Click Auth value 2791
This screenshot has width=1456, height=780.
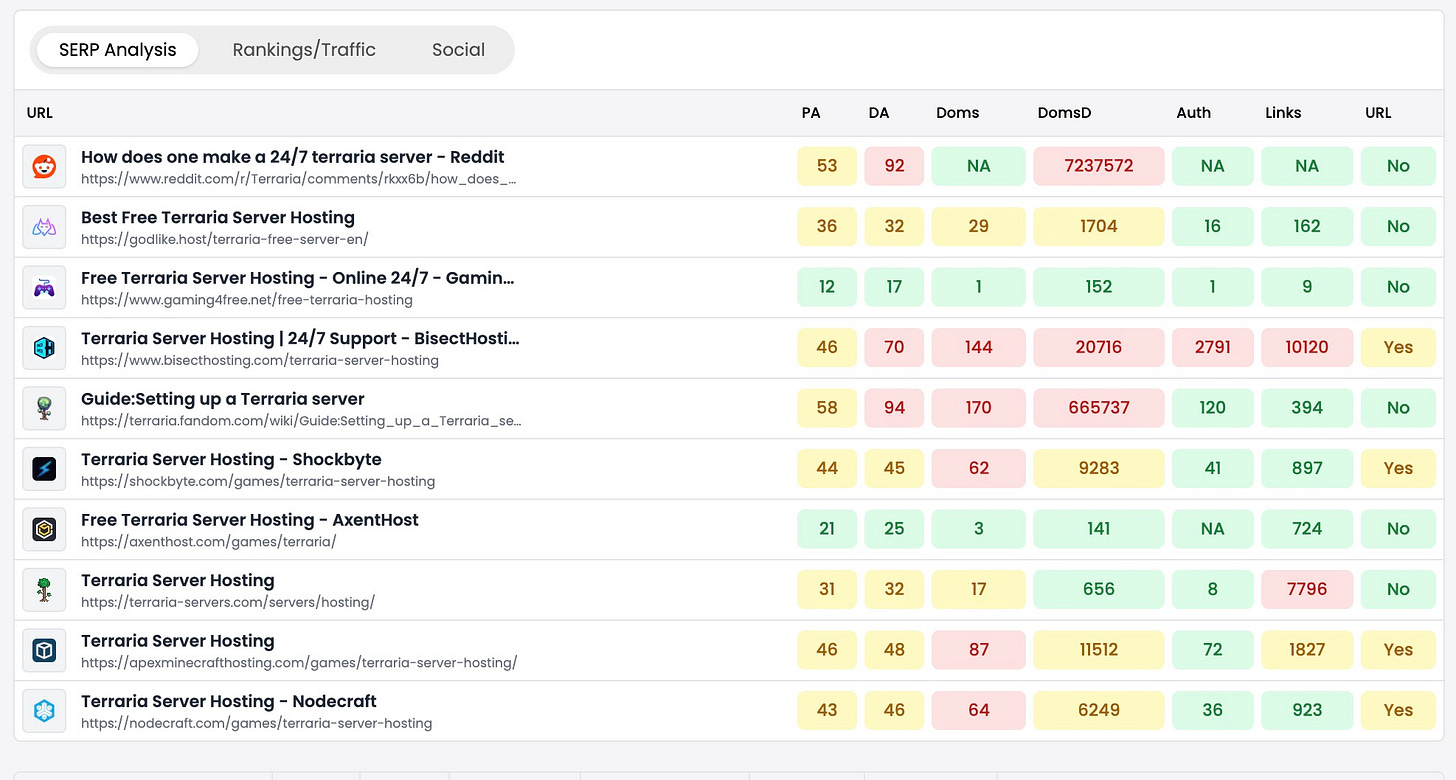(x=1212, y=348)
